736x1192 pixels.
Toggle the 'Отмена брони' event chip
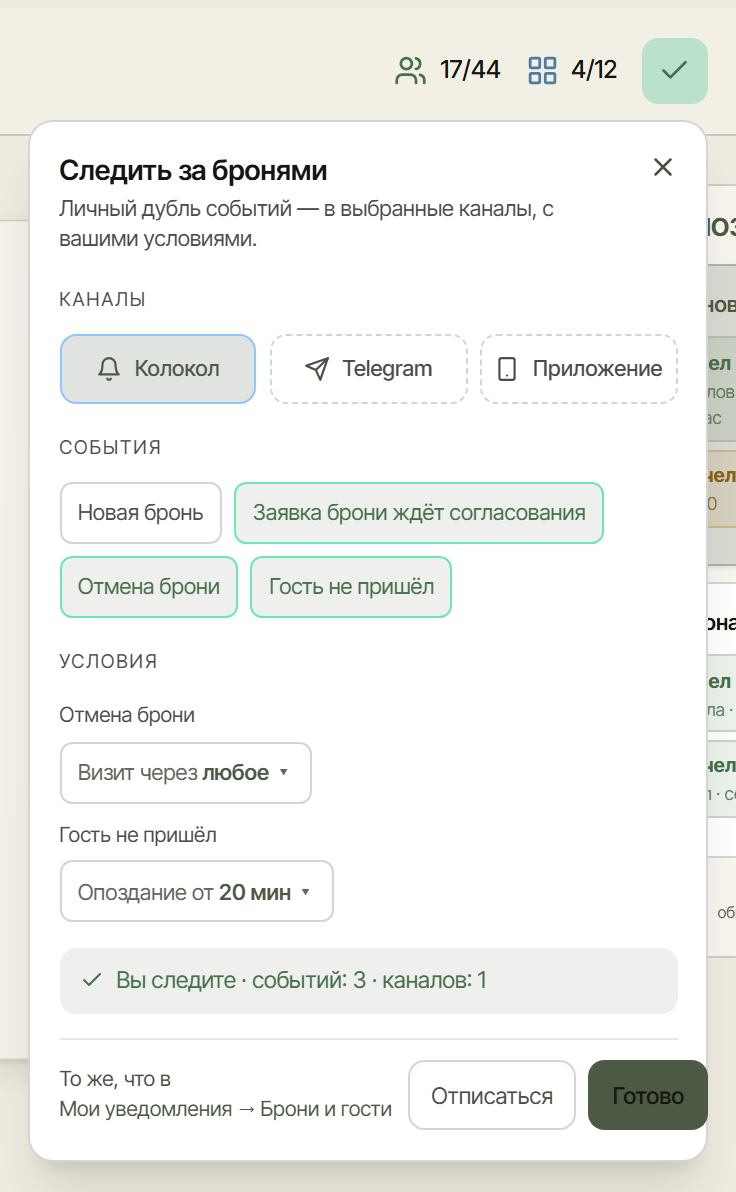click(149, 587)
